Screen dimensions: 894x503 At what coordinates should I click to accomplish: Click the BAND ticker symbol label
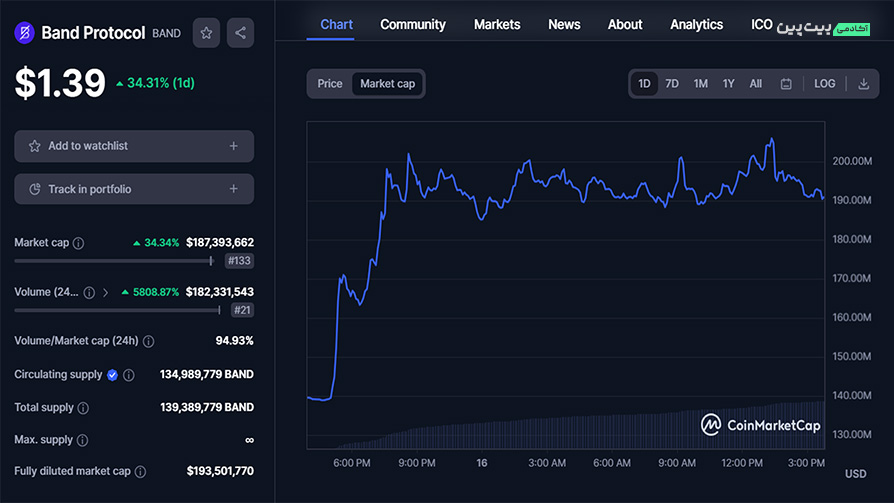click(166, 34)
